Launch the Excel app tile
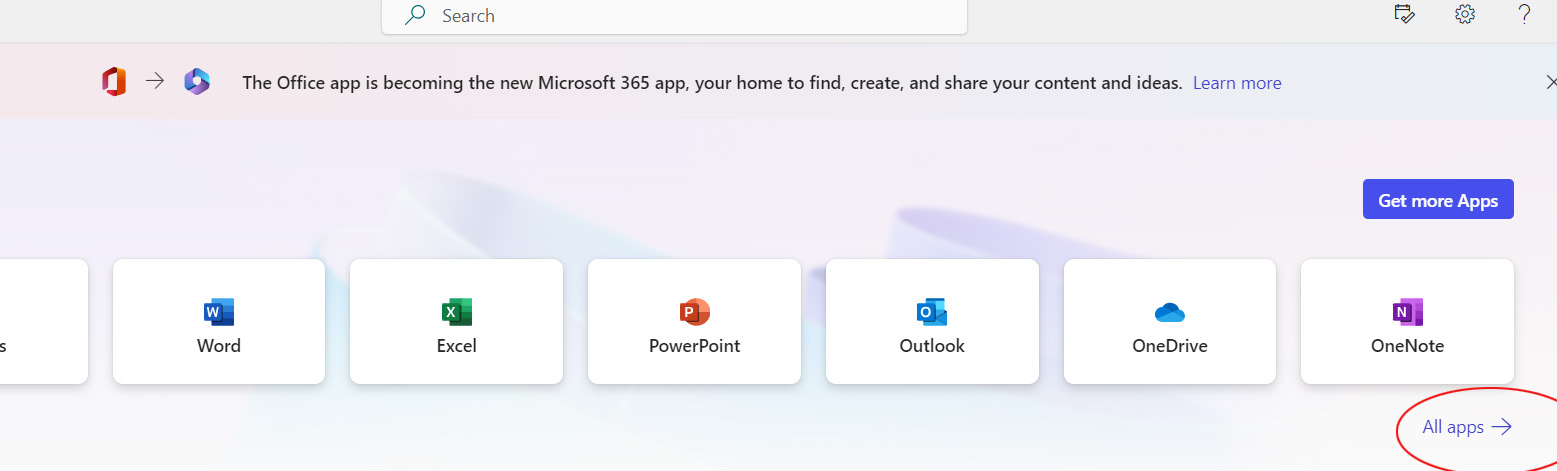Screen dimensions: 1557x471 click(x=456, y=321)
